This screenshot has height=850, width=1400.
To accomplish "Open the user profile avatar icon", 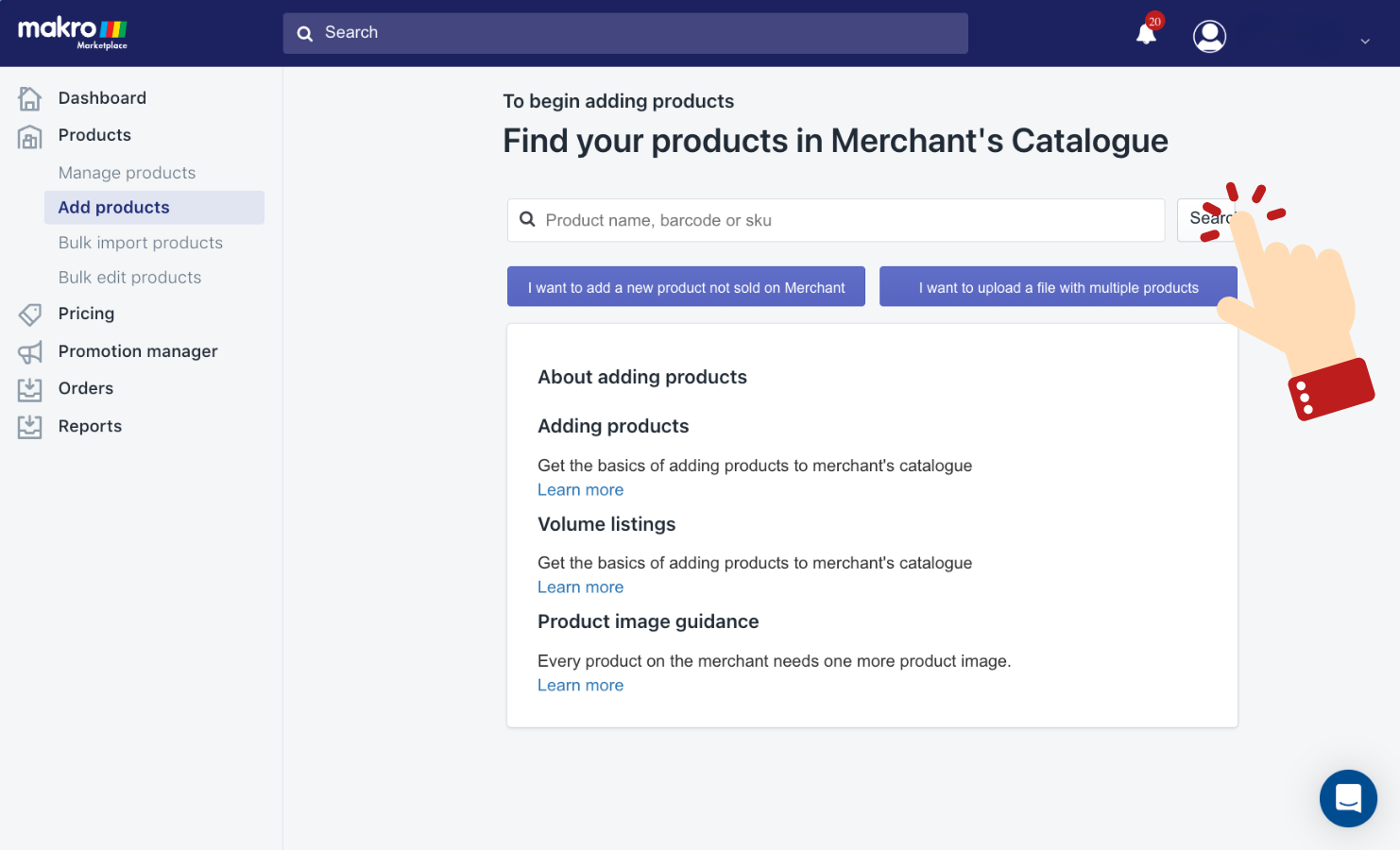I will coord(1209,36).
